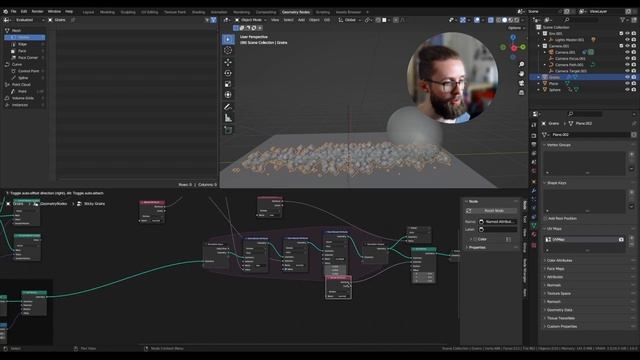Viewport: 640px width, 360px height.
Task: Expand Face Maps panel
Action: (555, 269)
